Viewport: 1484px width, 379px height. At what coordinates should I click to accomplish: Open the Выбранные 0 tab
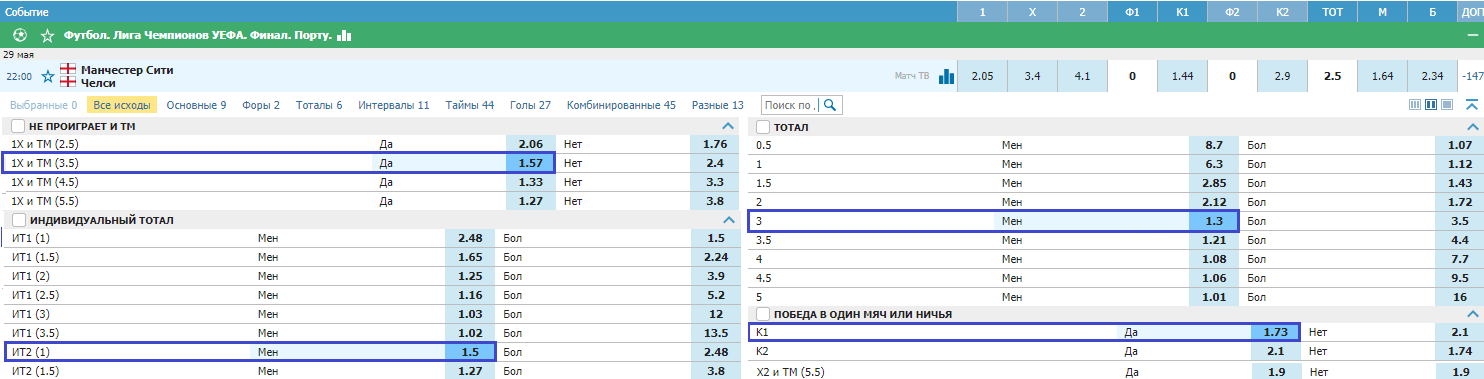tap(44, 105)
